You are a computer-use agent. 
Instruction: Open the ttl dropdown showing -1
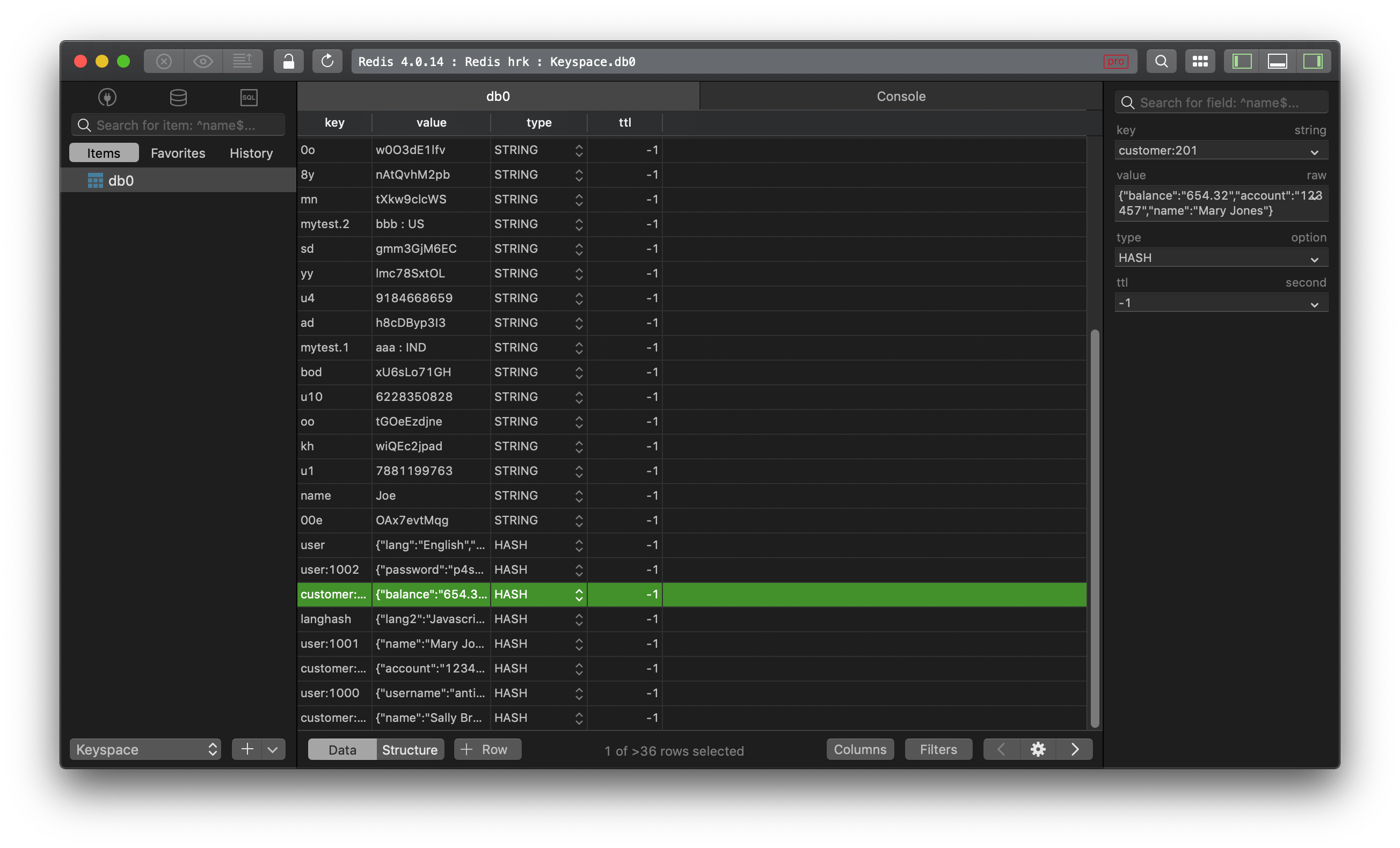(x=1221, y=302)
